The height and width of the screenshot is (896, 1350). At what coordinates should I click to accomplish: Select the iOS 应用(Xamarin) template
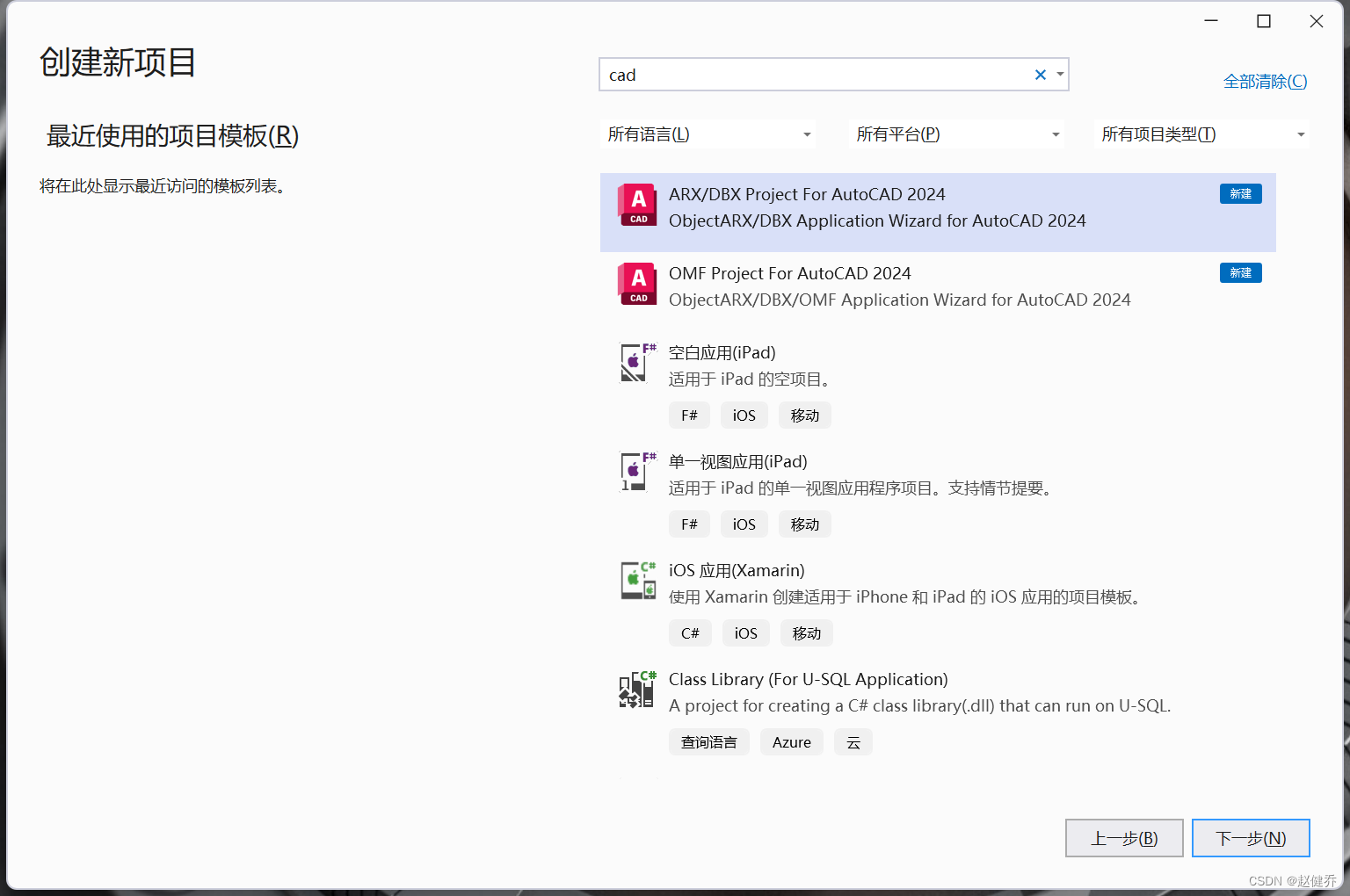pyautogui.click(x=938, y=603)
